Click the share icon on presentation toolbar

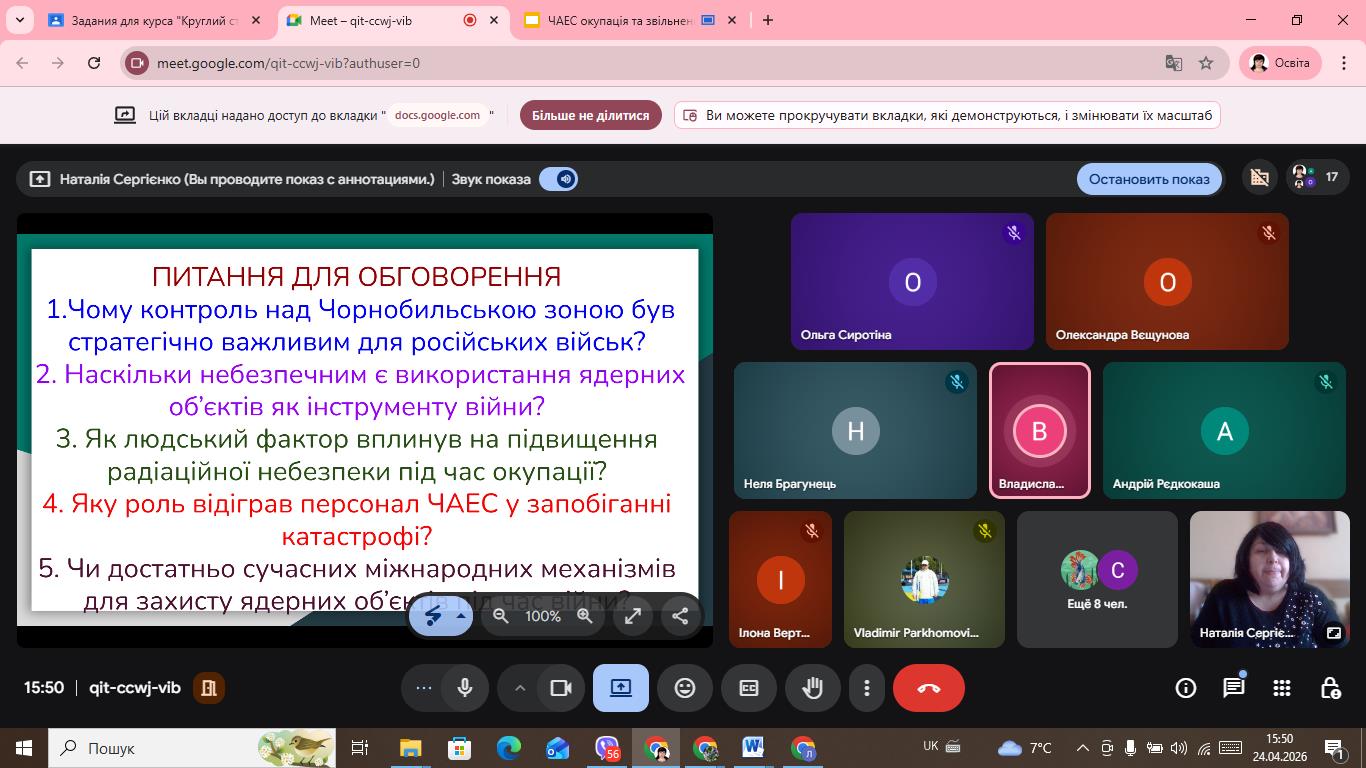tap(680, 616)
